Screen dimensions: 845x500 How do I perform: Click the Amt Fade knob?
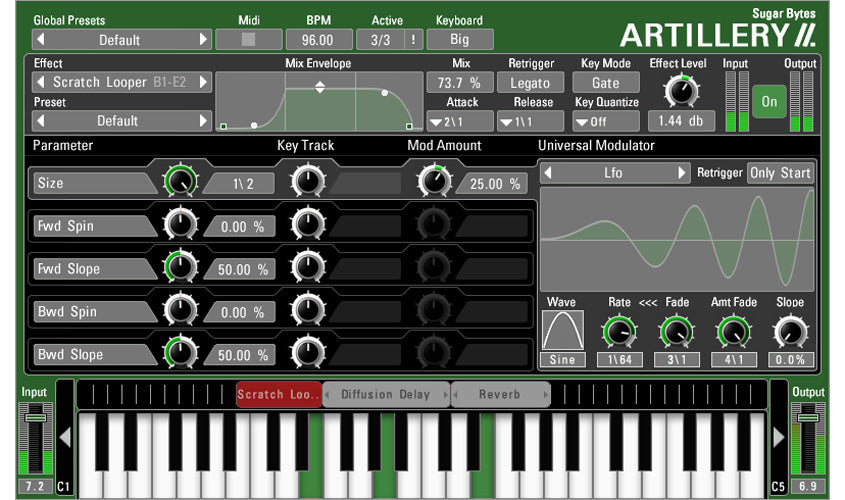pos(733,331)
